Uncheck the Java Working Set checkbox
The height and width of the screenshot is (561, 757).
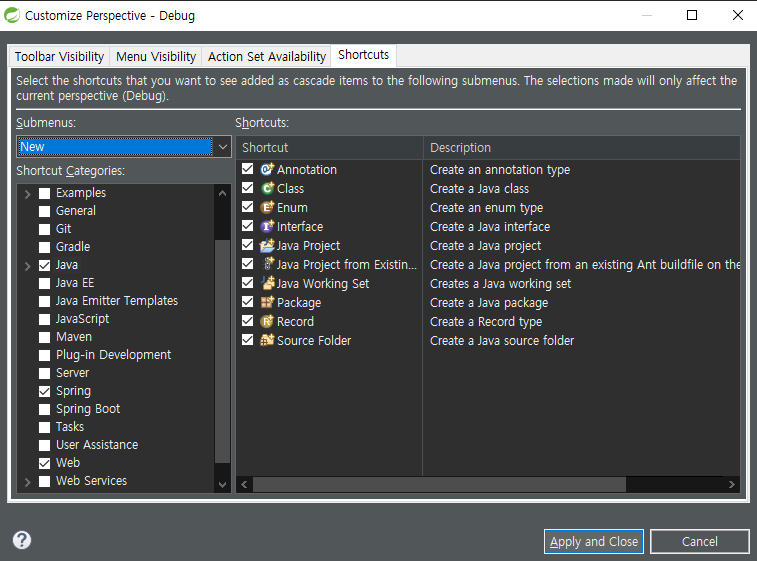[x=248, y=283]
